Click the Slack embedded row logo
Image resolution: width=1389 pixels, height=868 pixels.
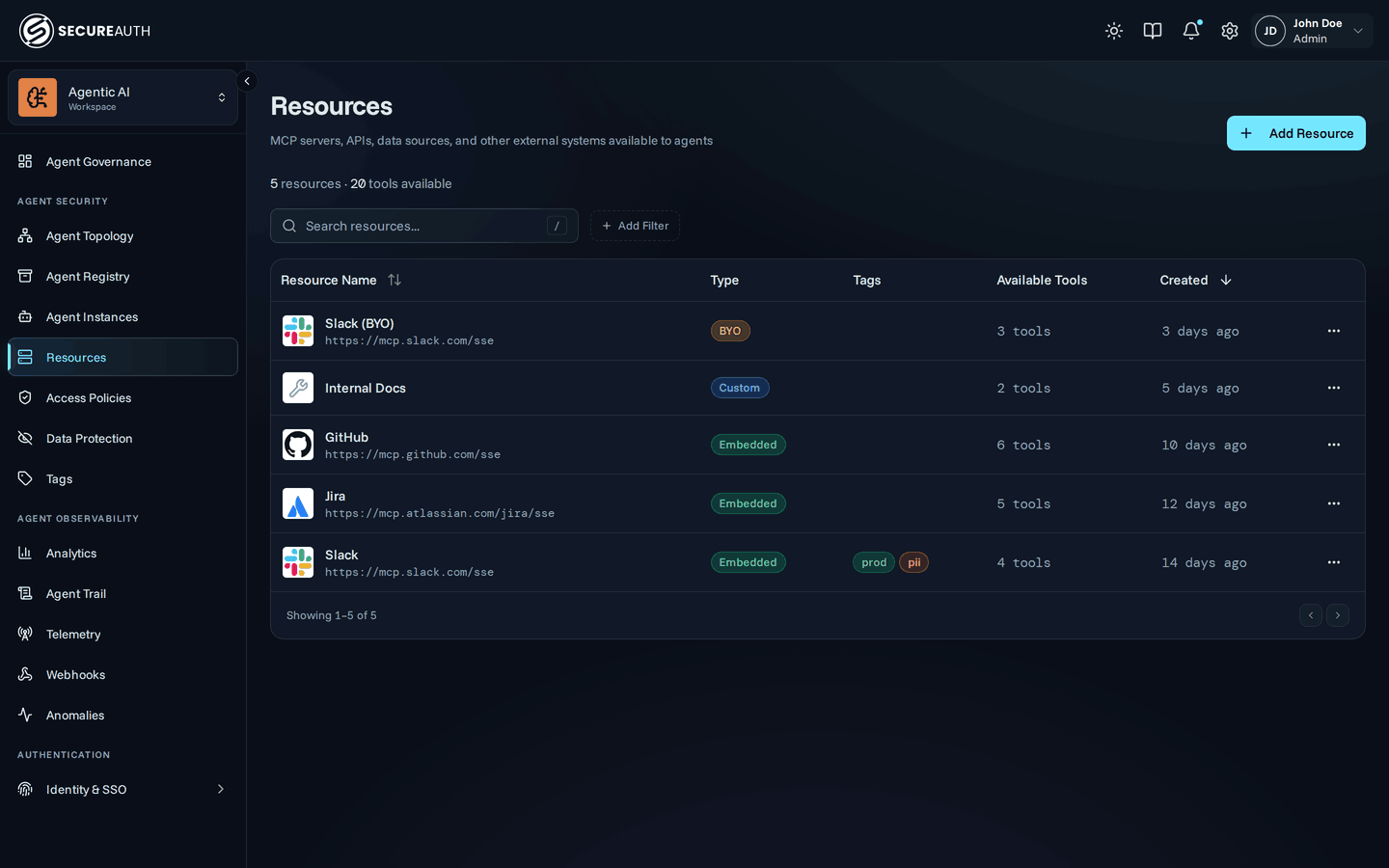point(298,562)
